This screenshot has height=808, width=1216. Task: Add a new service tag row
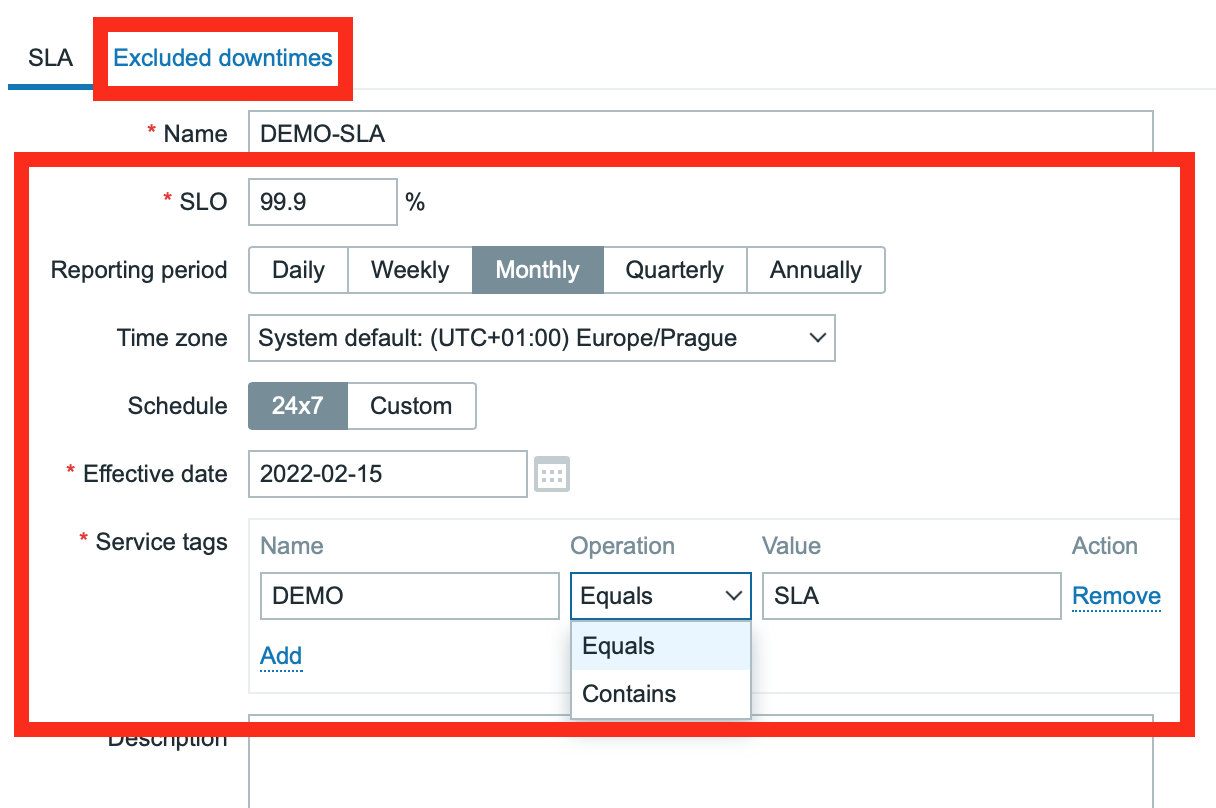click(281, 656)
